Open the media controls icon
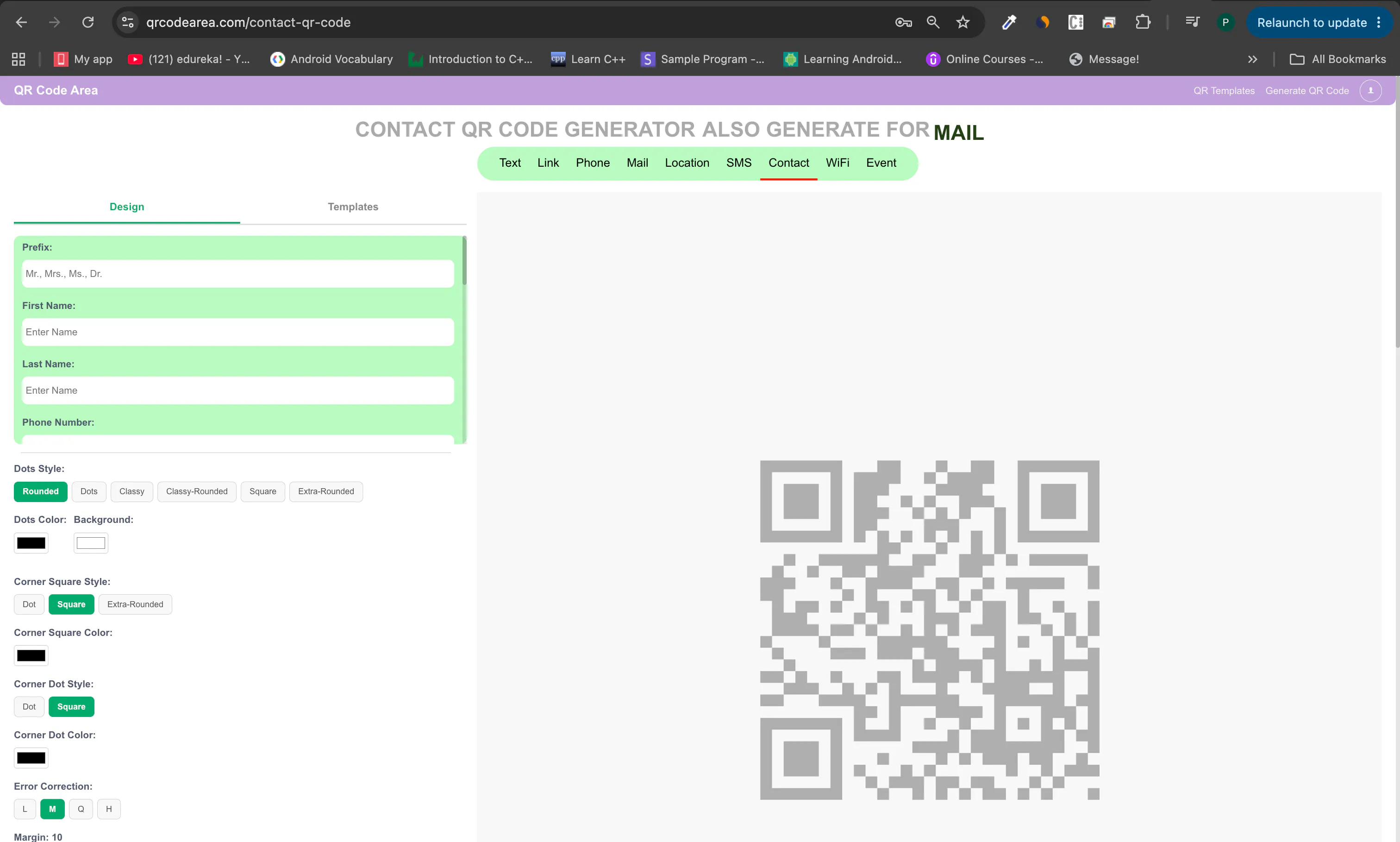 click(1193, 22)
